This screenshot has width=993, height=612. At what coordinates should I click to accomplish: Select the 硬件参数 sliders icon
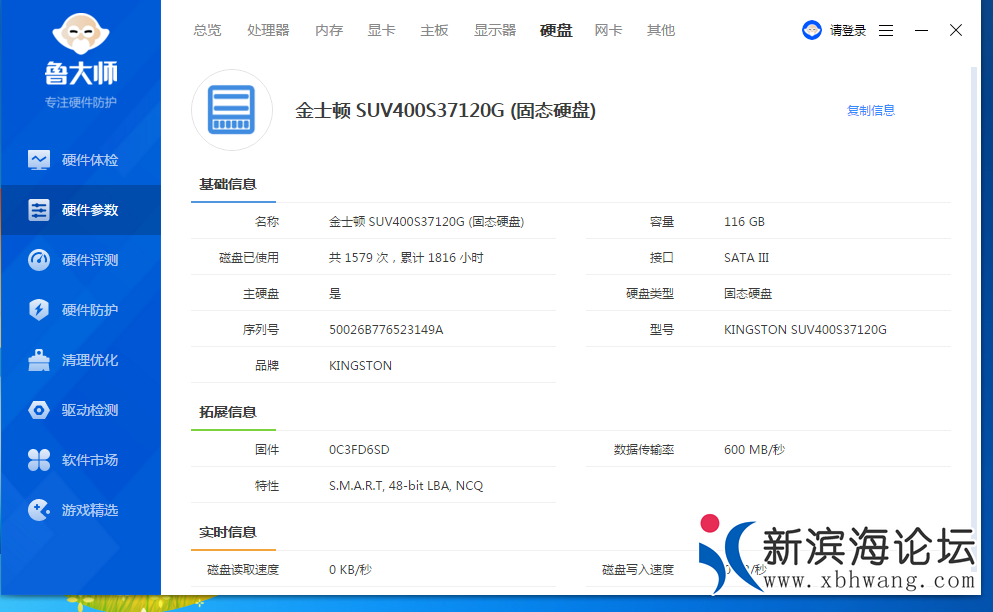pos(39,210)
